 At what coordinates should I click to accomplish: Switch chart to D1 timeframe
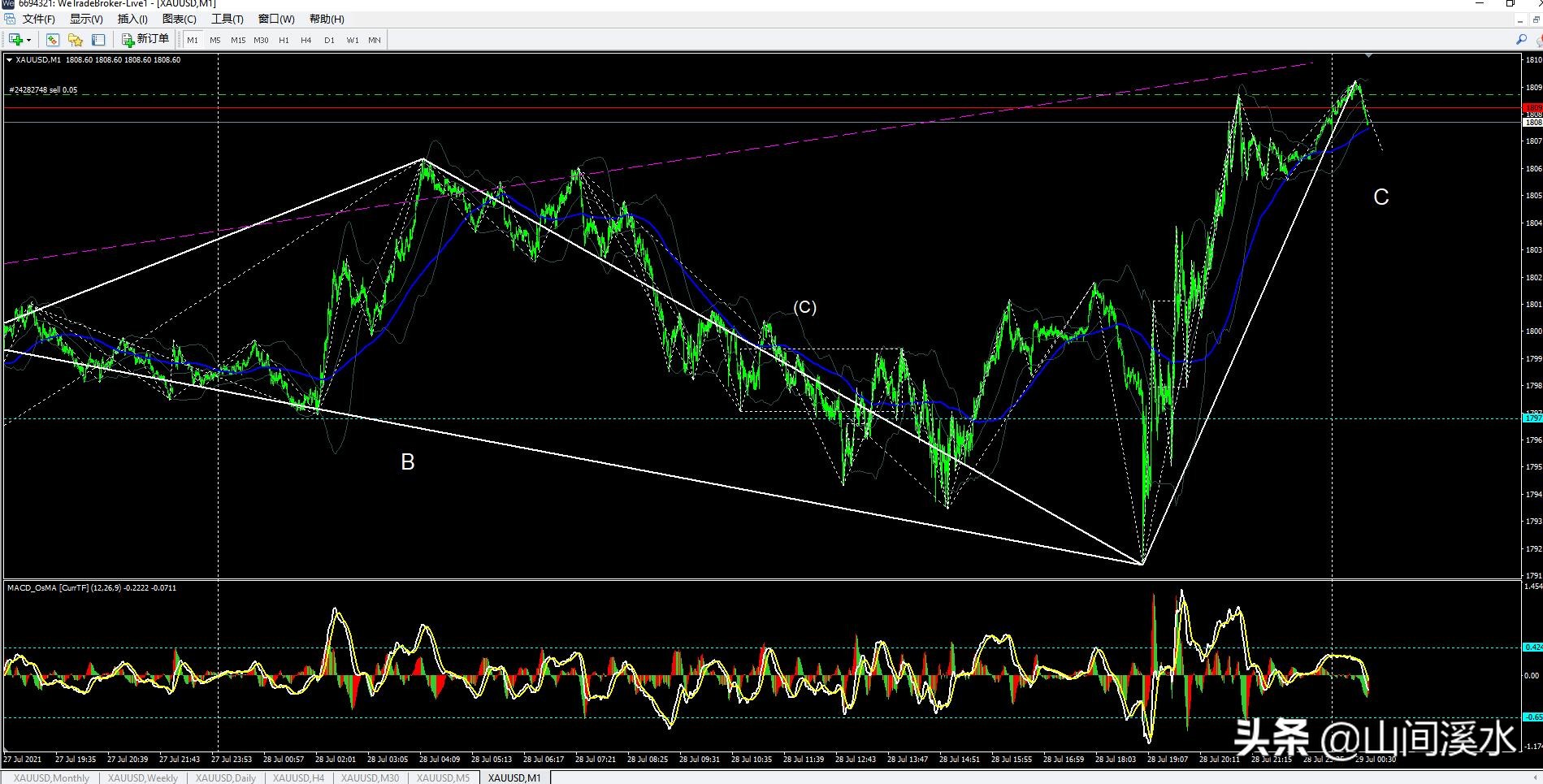(329, 40)
